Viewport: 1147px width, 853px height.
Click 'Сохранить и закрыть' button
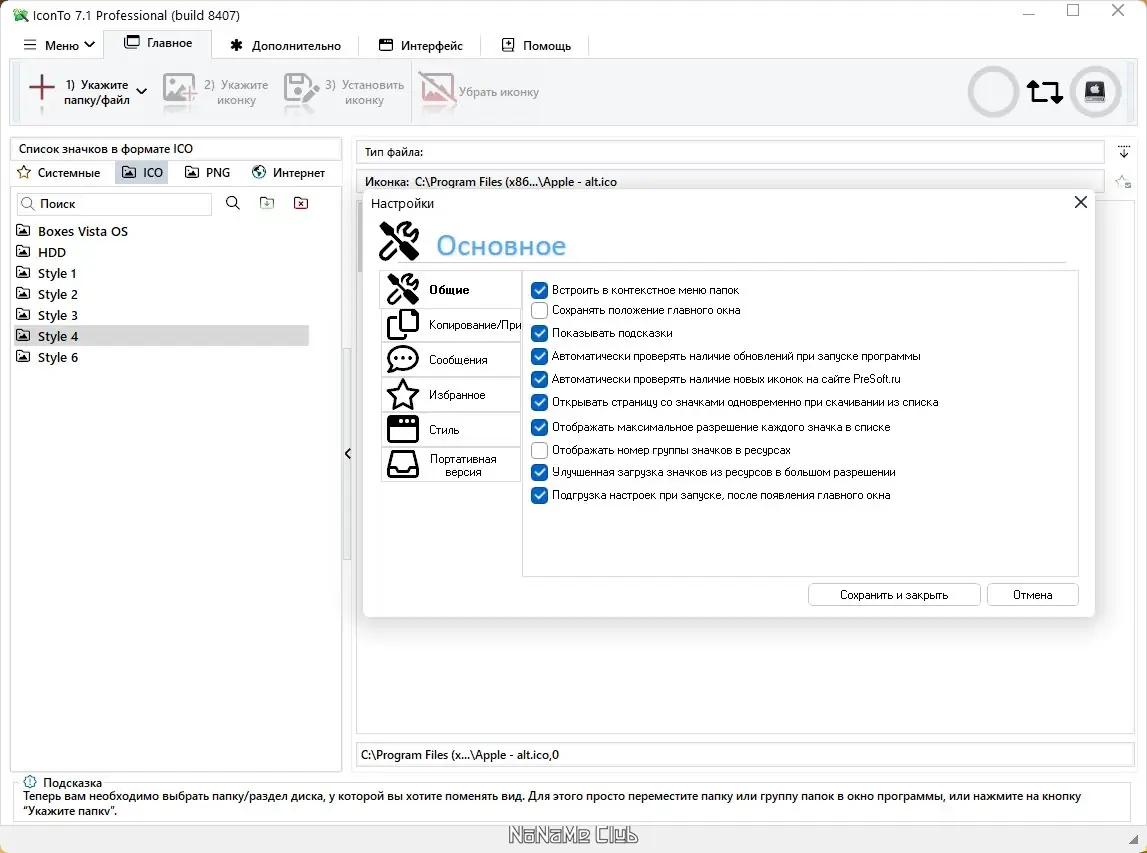coord(894,595)
